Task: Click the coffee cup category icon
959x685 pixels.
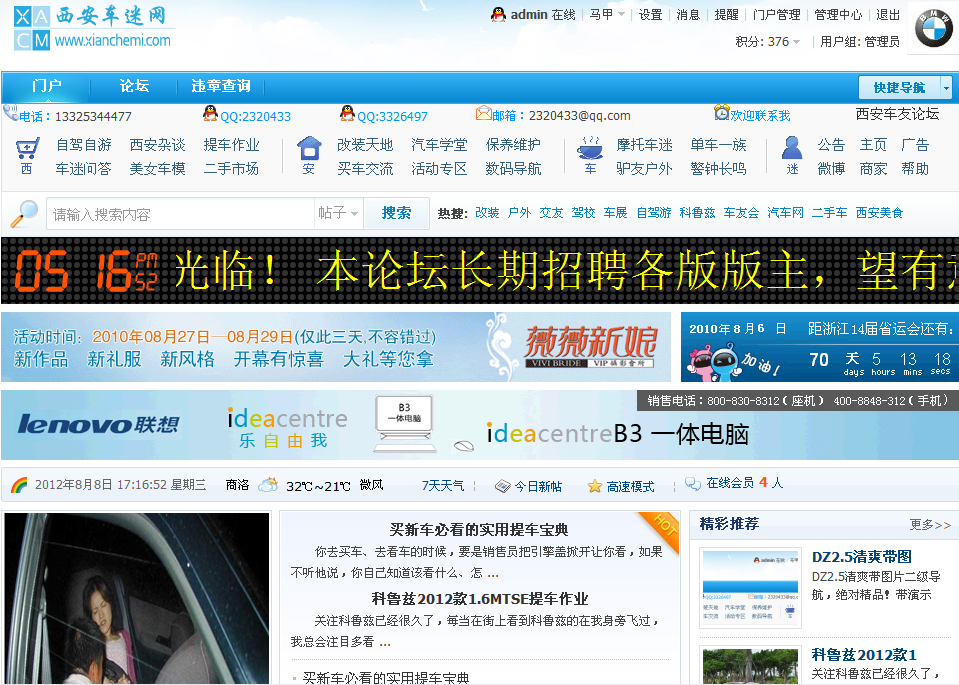Action: [x=590, y=148]
